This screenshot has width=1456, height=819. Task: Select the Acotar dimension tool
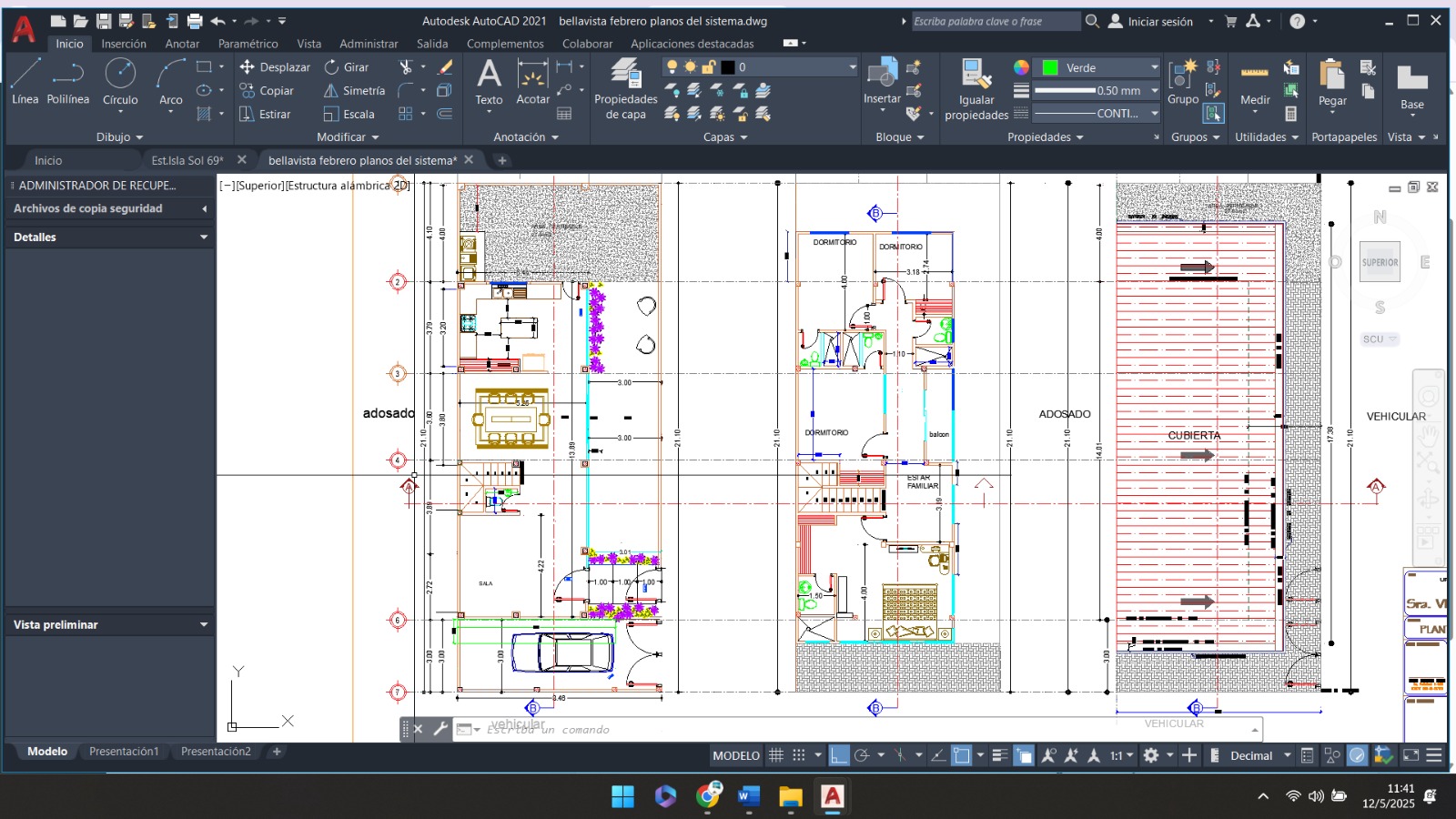click(532, 83)
